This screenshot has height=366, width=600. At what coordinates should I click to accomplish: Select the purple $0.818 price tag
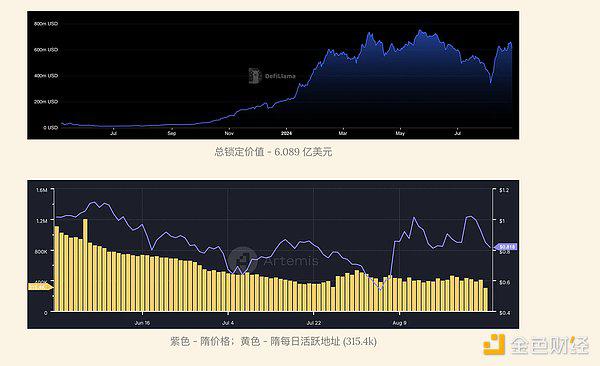(x=506, y=247)
